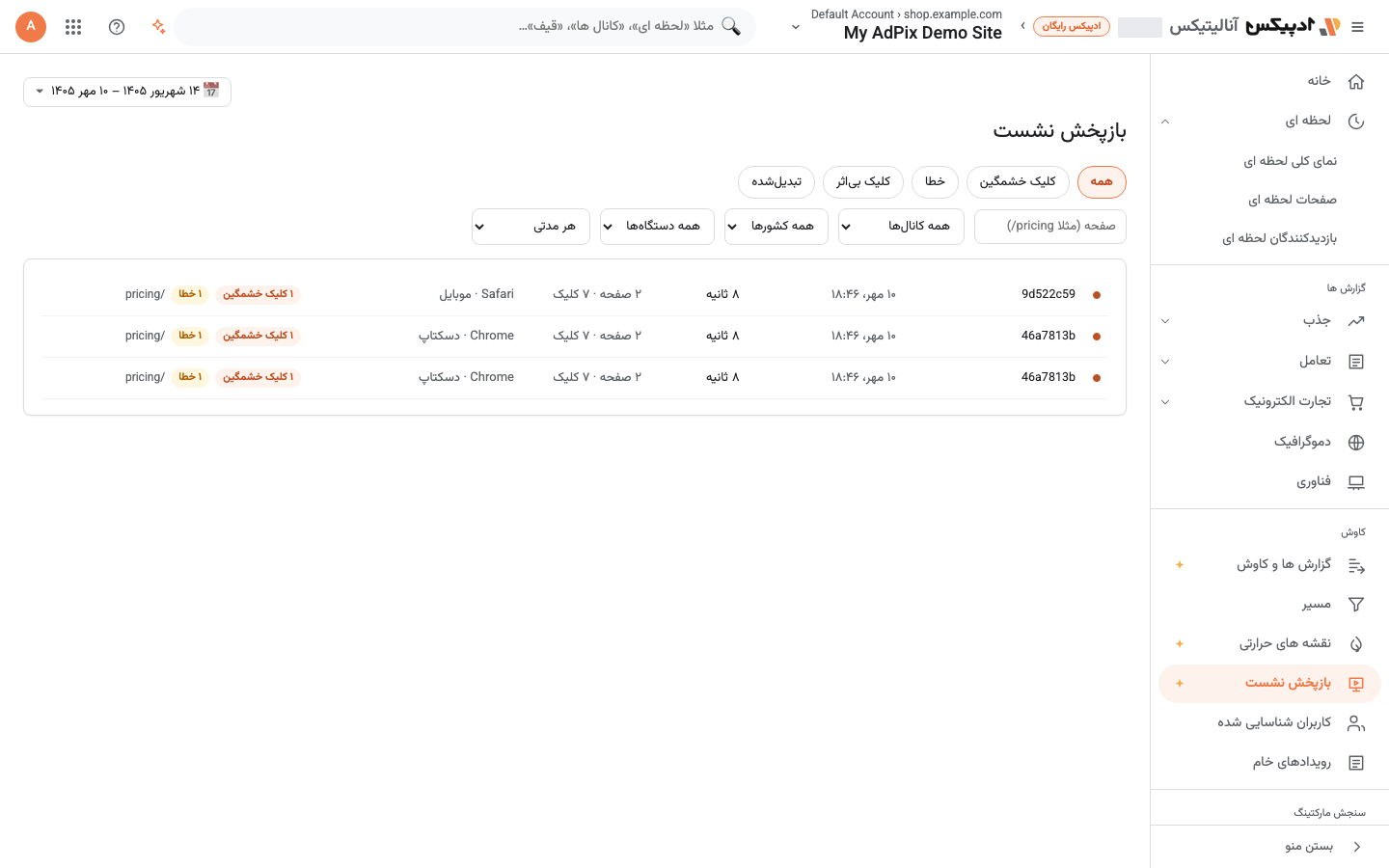Open 'گزارش ها و کاوش' reports and exploration
1389x868 pixels.
click(1269, 565)
